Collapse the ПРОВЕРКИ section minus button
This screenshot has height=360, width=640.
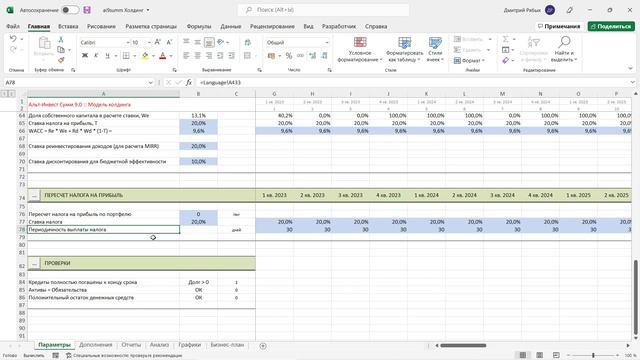pyautogui.click(x=34, y=264)
